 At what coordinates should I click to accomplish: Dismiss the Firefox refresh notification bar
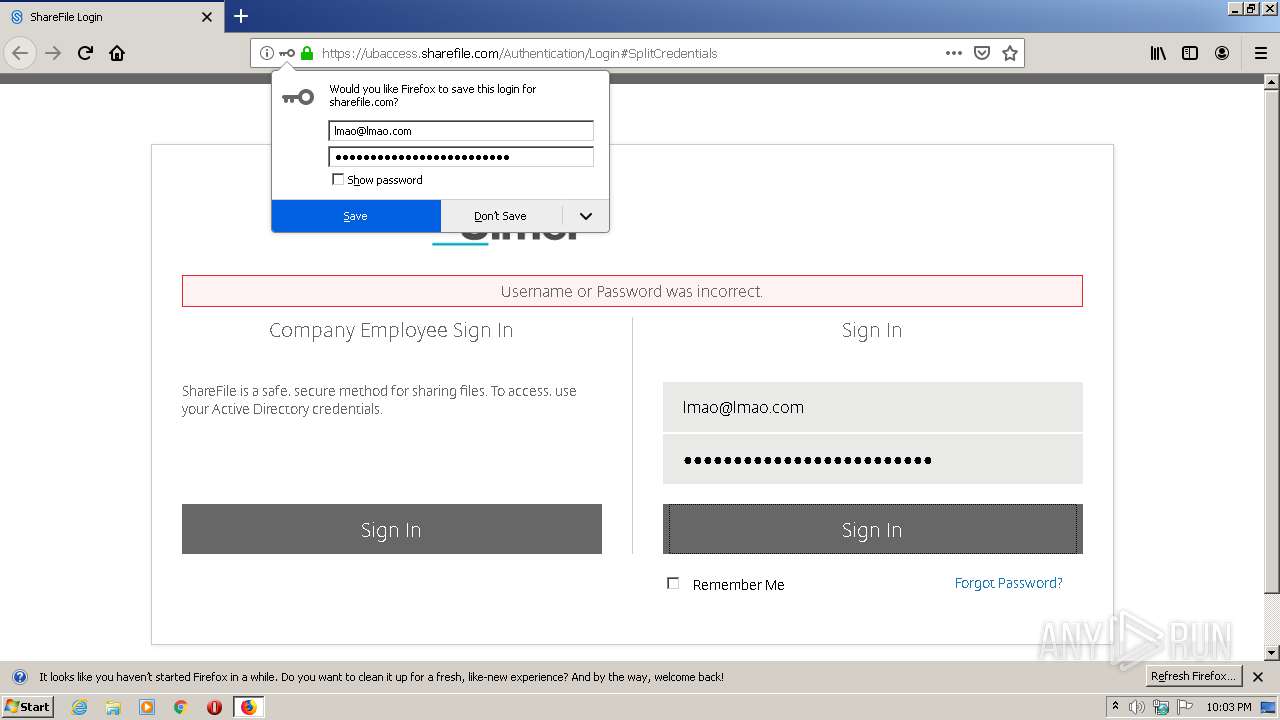coord(1258,677)
